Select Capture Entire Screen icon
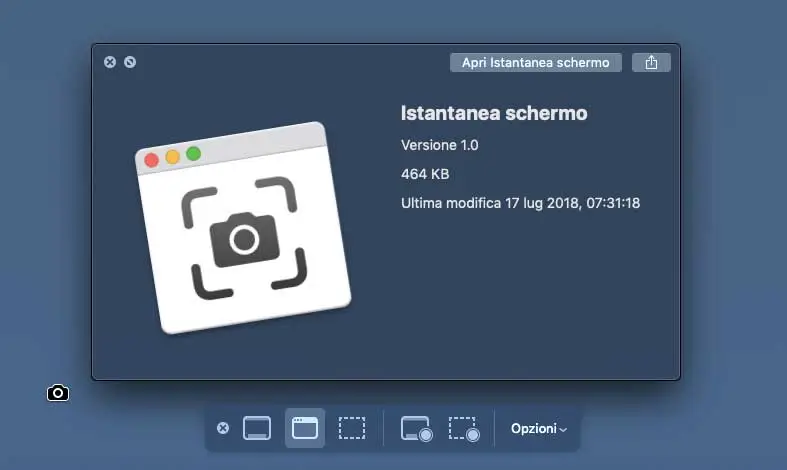 257,428
